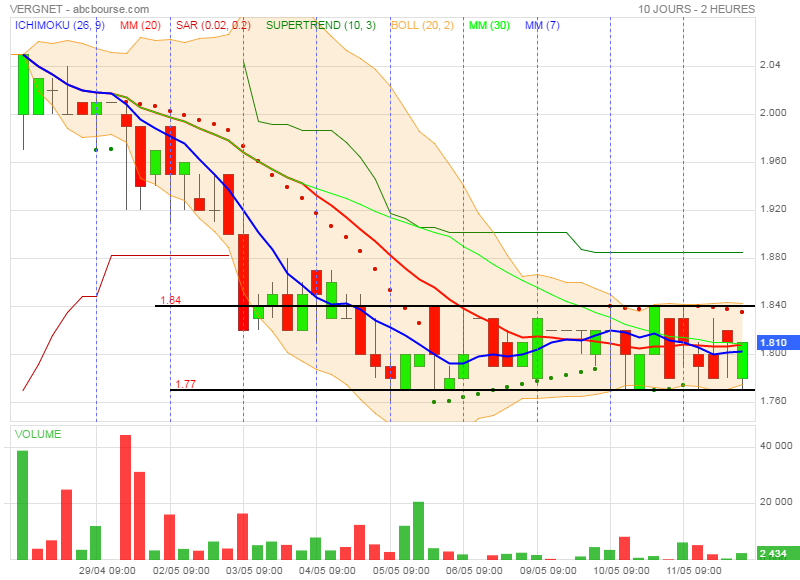
Task: Click the 1.920 price axis value
Action: [x=773, y=209]
